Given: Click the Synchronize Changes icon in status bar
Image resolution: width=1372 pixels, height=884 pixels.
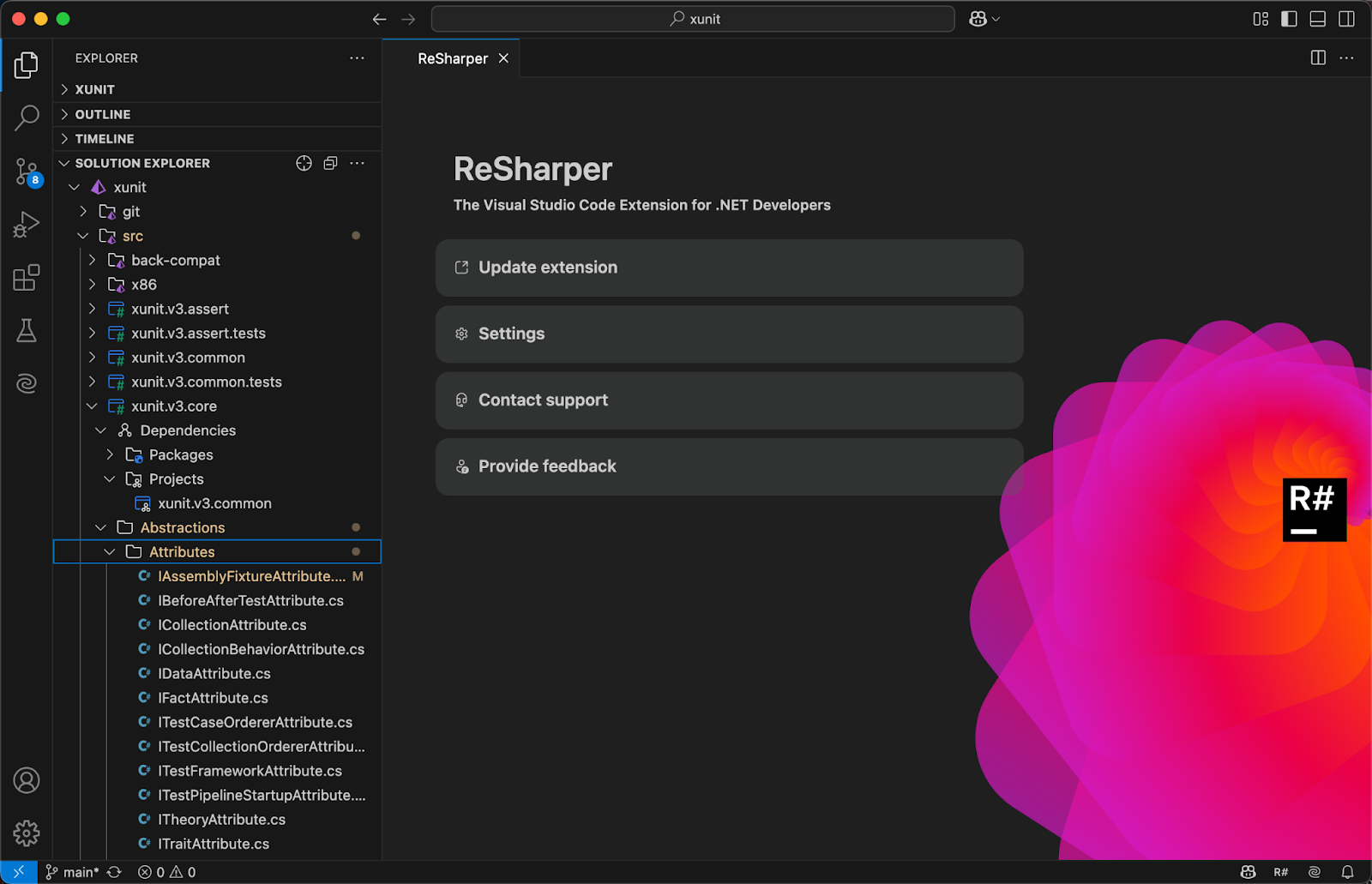Looking at the screenshot, I should pos(114,872).
